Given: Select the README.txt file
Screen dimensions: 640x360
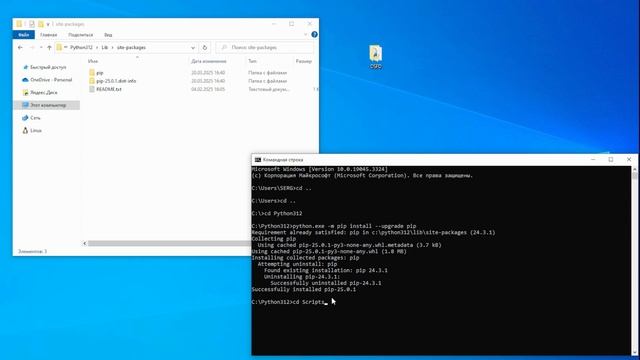Looking at the screenshot, I should [x=109, y=89].
